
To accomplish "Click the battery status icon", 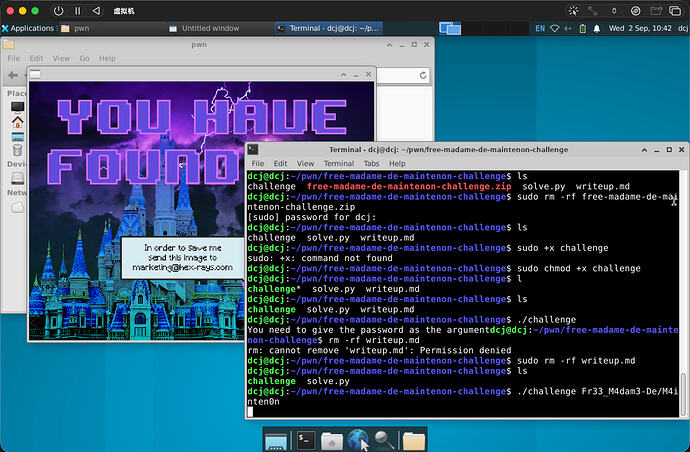I will point(583,29).
